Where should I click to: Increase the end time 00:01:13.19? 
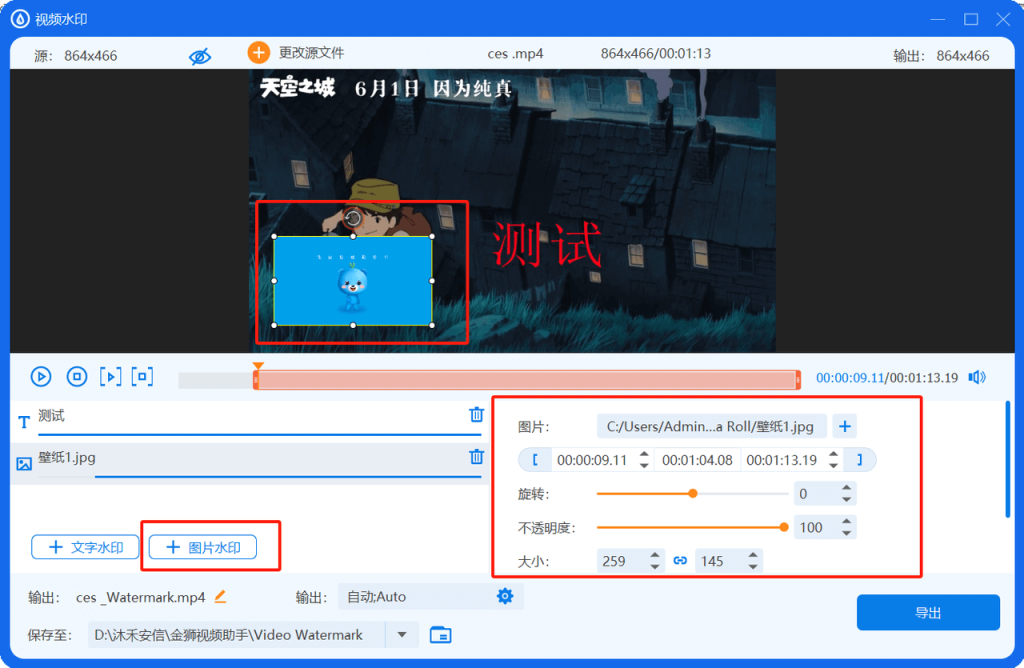tap(833, 454)
